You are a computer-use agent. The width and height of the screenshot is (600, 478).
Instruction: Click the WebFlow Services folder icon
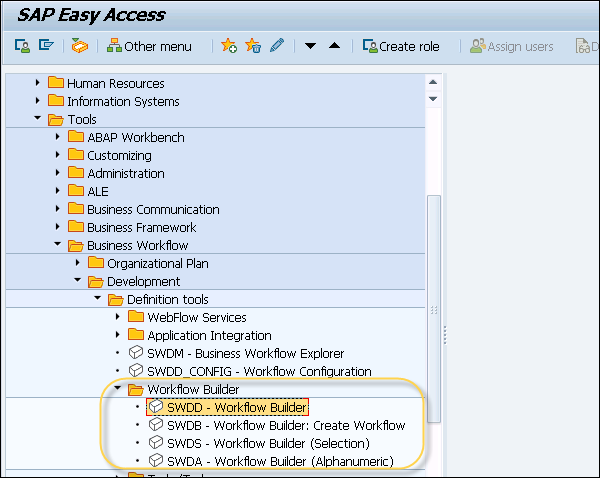point(136,316)
